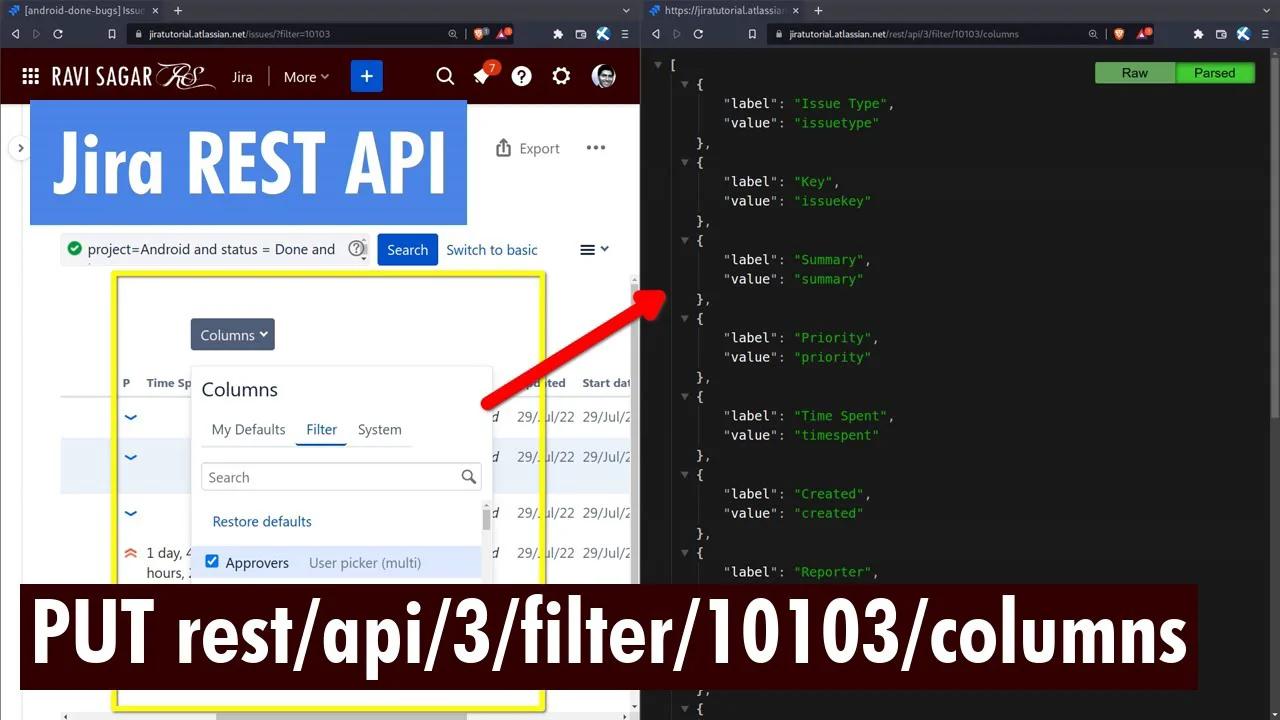The width and height of the screenshot is (1280, 720).
Task: Collapse the first JSON object triangle
Action: pyautogui.click(x=686, y=84)
